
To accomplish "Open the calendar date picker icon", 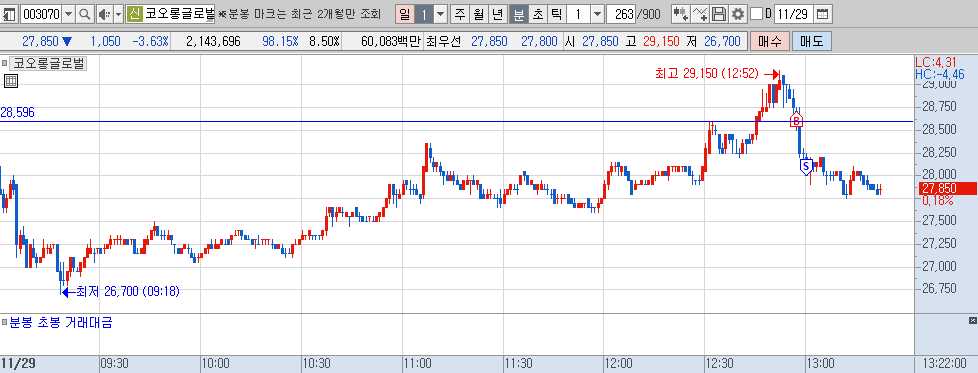I will tap(823, 13).
